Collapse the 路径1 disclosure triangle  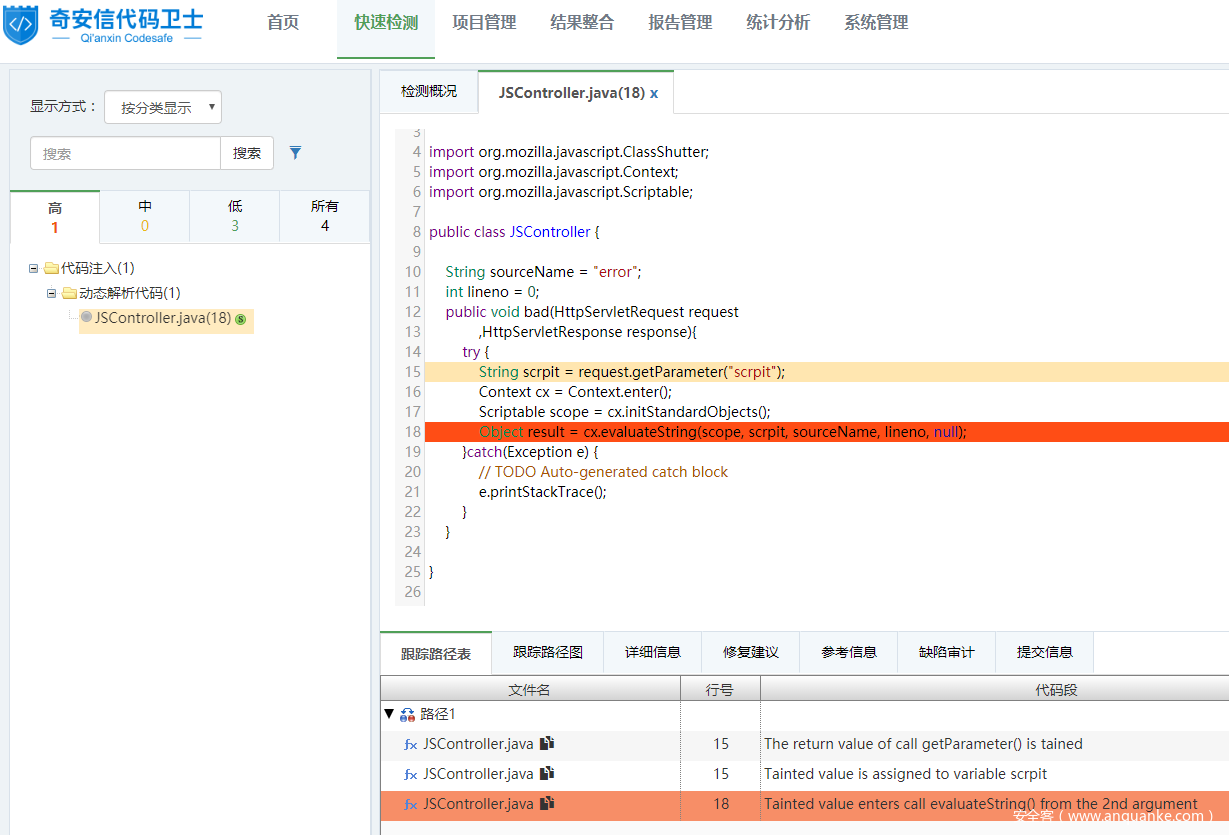pos(389,714)
